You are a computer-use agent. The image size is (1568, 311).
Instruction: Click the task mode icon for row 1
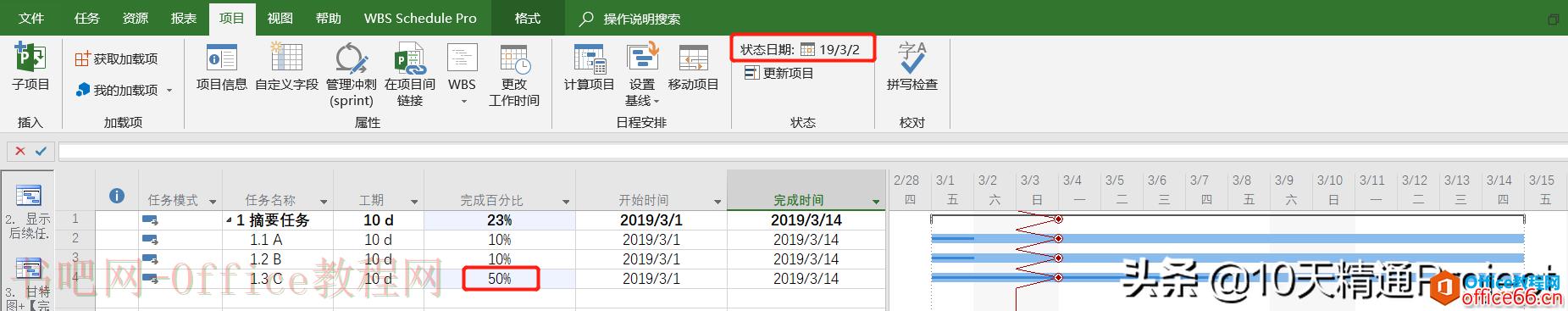150,220
